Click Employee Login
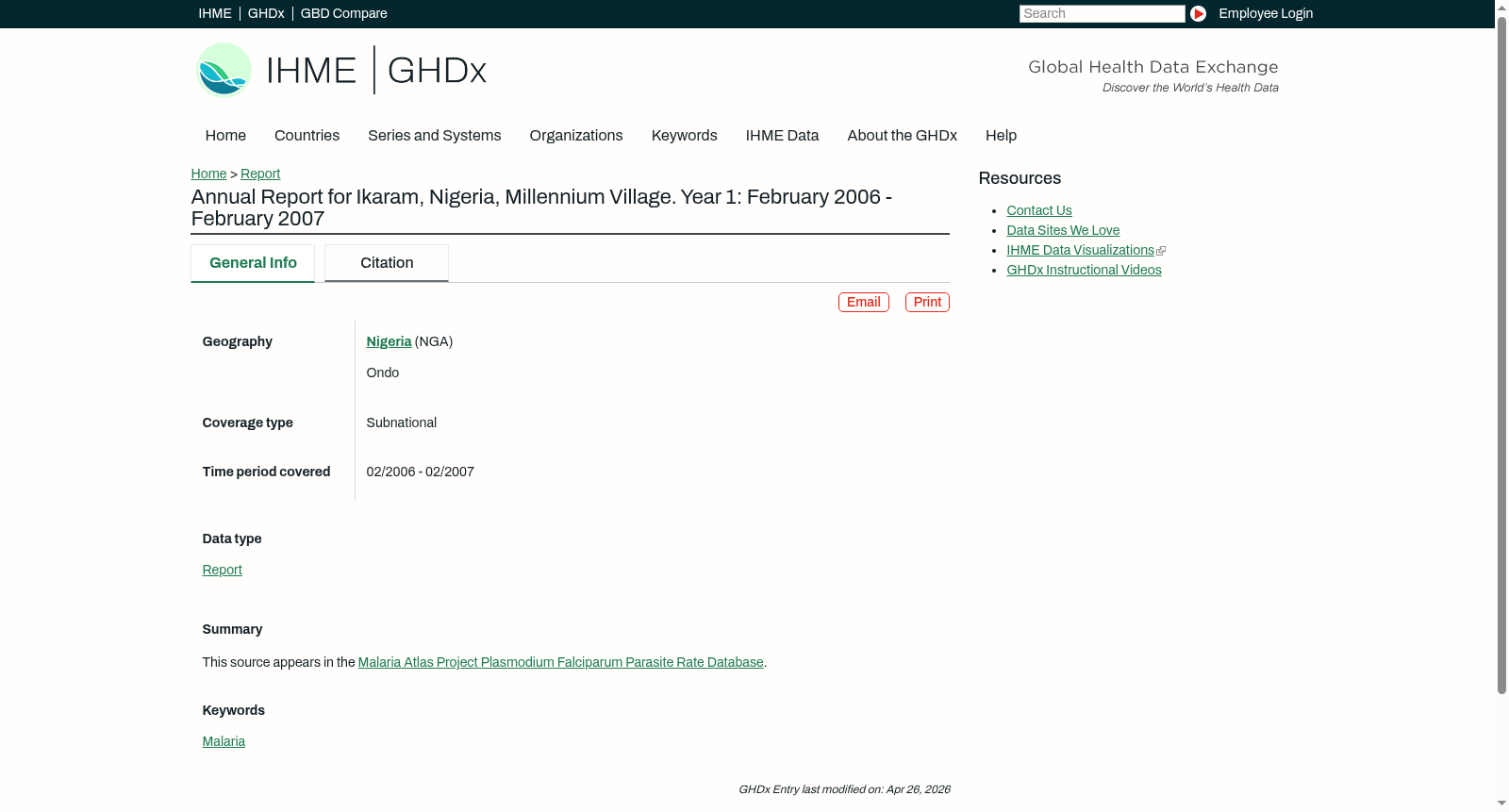The width and height of the screenshot is (1509, 812). 1266,13
